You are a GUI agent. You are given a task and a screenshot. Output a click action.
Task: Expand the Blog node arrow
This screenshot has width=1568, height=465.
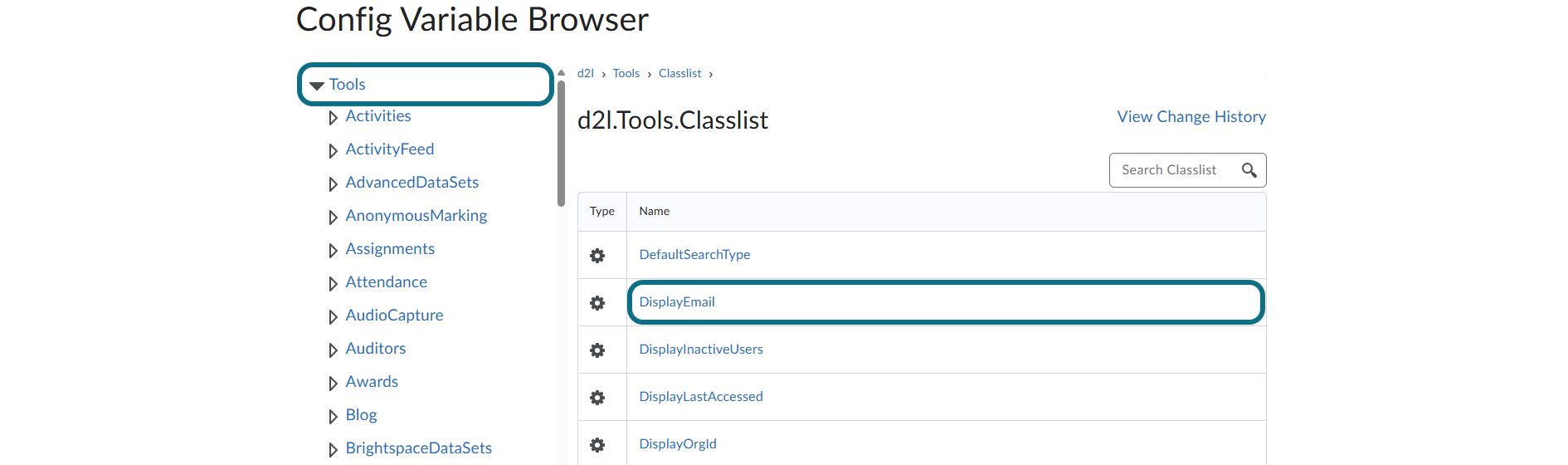[x=333, y=417]
